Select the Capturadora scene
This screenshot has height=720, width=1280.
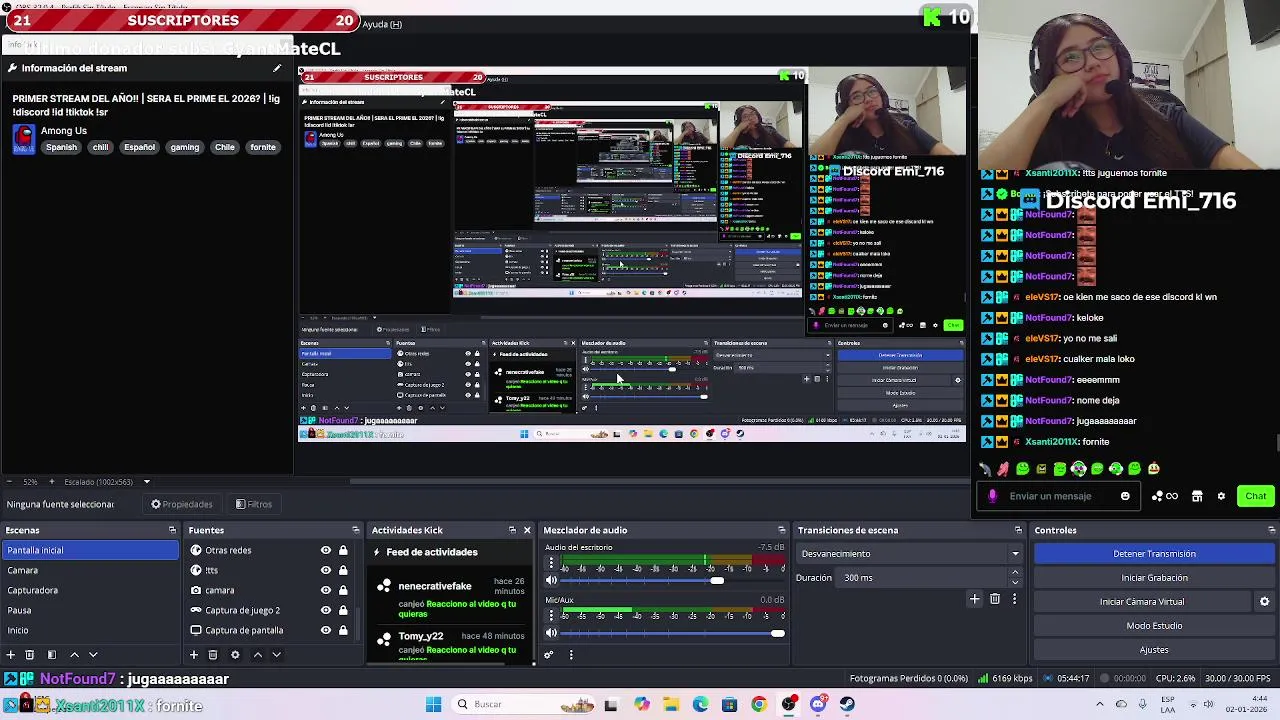(90, 590)
